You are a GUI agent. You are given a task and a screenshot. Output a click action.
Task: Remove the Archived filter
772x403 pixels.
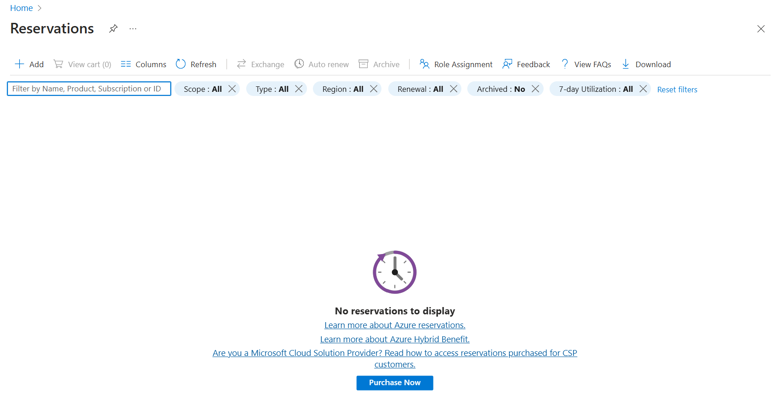pyautogui.click(x=535, y=89)
